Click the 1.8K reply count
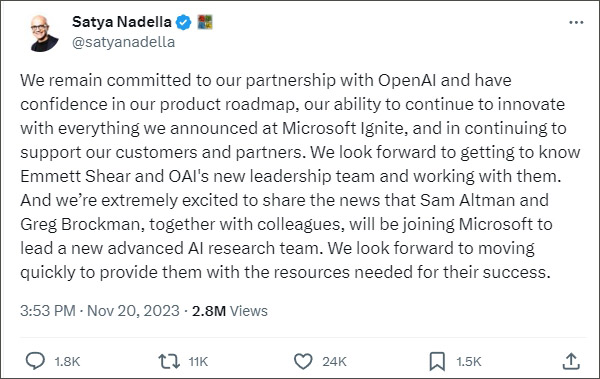Viewport: 600px width, 379px height. coord(67,361)
